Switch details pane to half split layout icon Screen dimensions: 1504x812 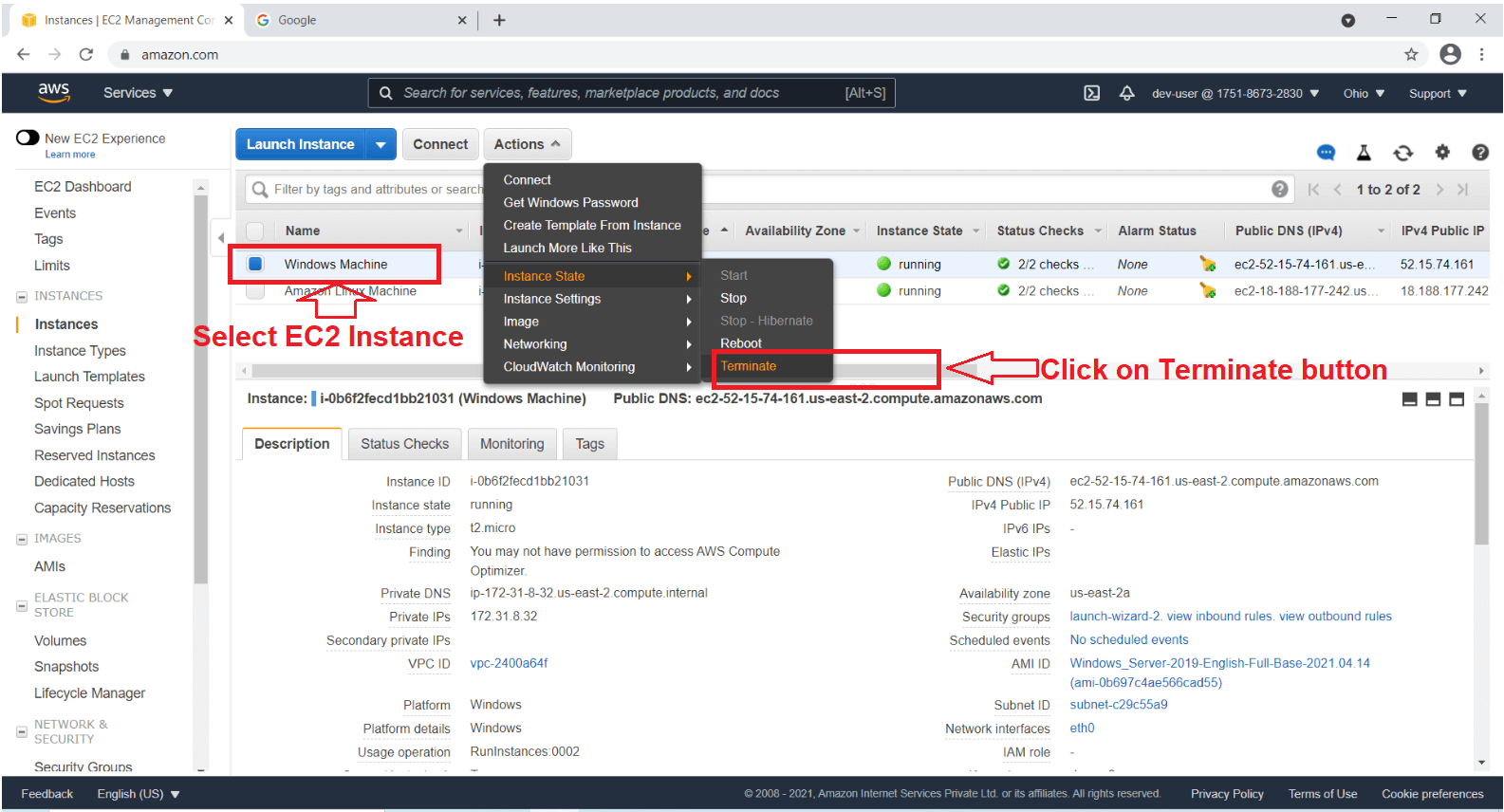[x=1433, y=399]
